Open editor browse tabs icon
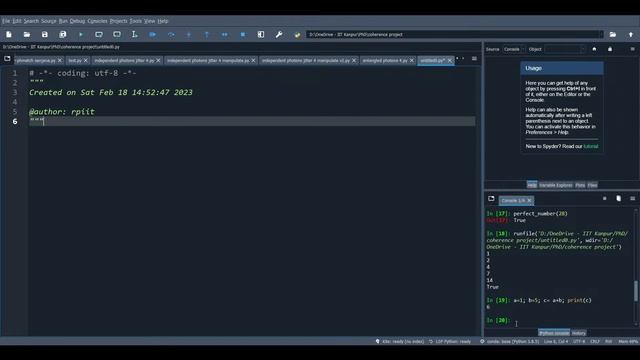This screenshot has height=360, width=640. tap(7, 59)
